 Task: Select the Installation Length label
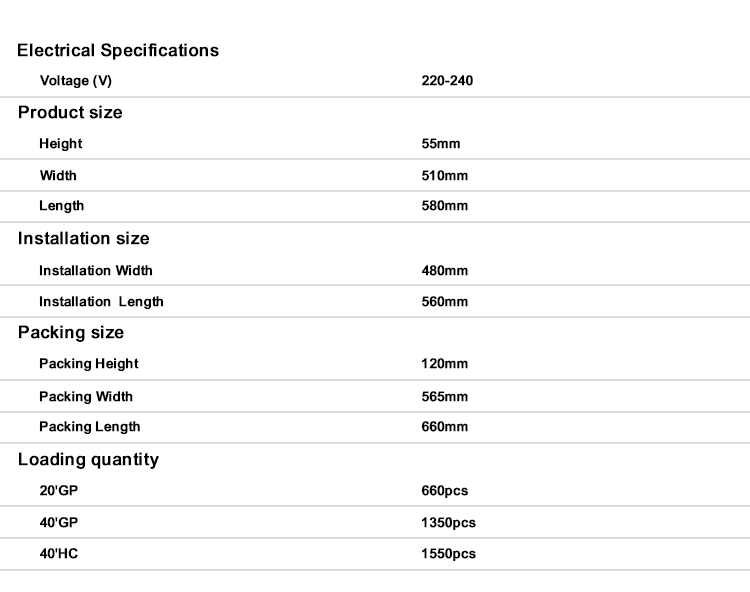(101, 302)
